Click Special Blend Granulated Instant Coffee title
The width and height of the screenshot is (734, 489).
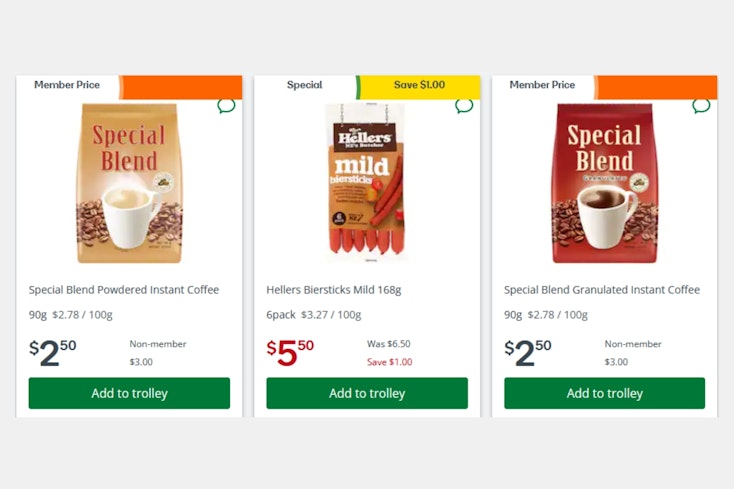[602, 290]
